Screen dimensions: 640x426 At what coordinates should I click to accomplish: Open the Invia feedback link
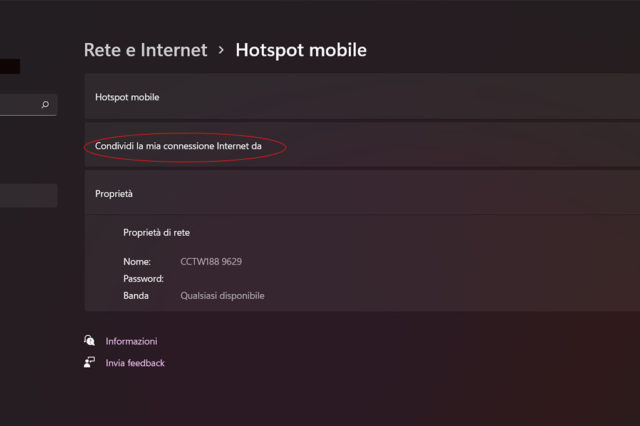[x=135, y=363]
